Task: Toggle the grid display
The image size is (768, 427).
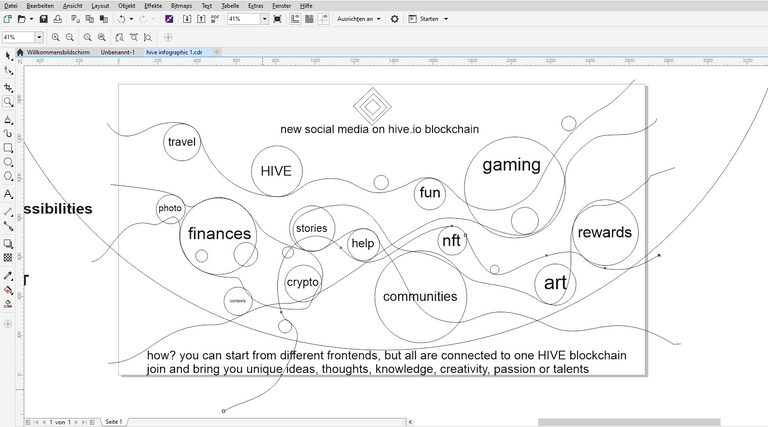Action: tap(309, 19)
